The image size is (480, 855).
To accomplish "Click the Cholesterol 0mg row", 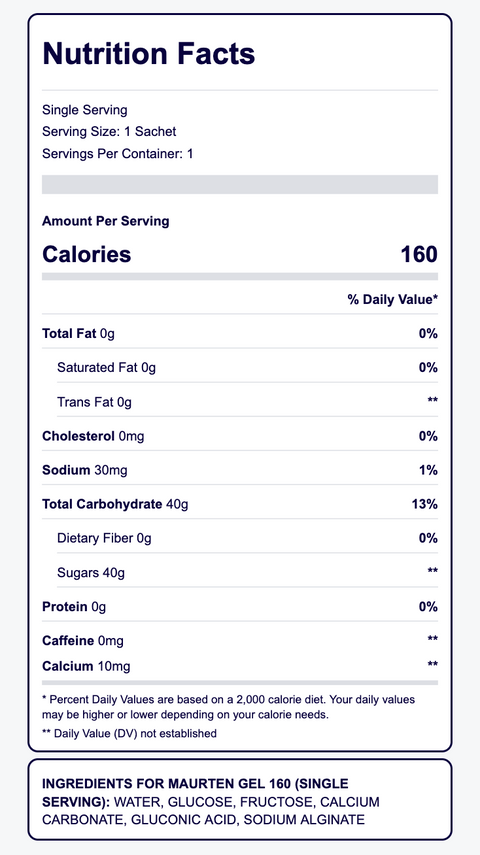I will 240,436.
